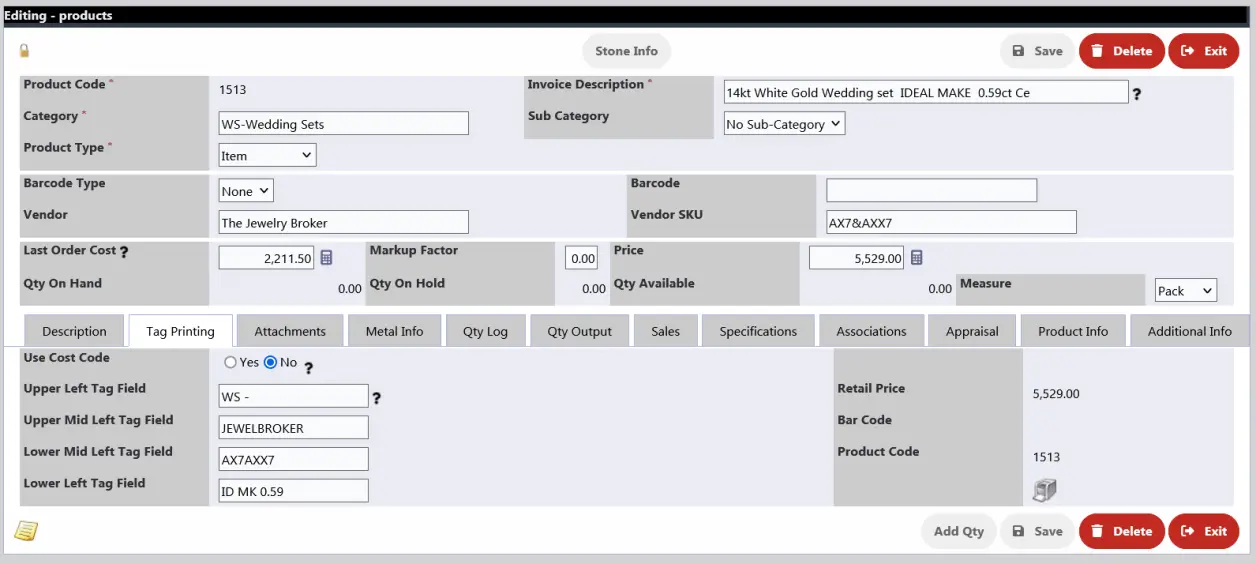
Task: Click the Stone Info button
Action: tap(627, 51)
